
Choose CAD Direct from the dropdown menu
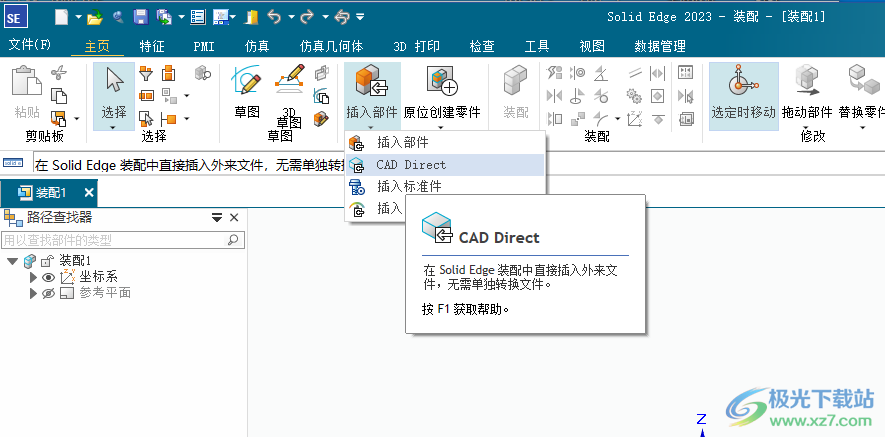tap(445, 165)
